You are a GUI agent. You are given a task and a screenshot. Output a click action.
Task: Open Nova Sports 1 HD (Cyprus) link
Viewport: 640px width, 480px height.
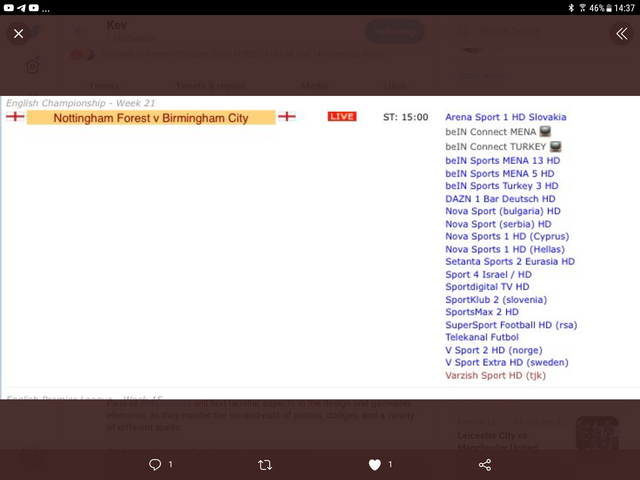pos(507,236)
